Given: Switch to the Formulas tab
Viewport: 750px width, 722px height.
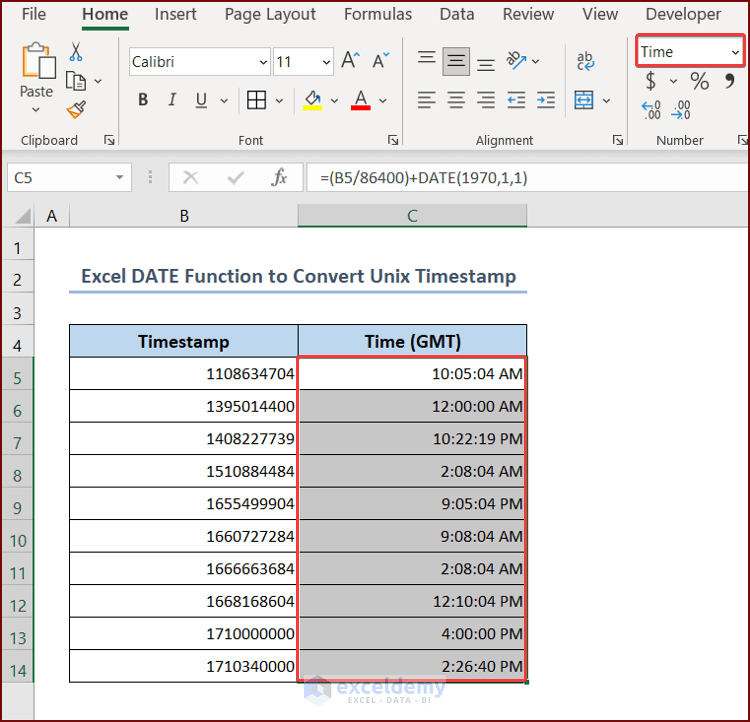Looking at the screenshot, I should (x=377, y=14).
